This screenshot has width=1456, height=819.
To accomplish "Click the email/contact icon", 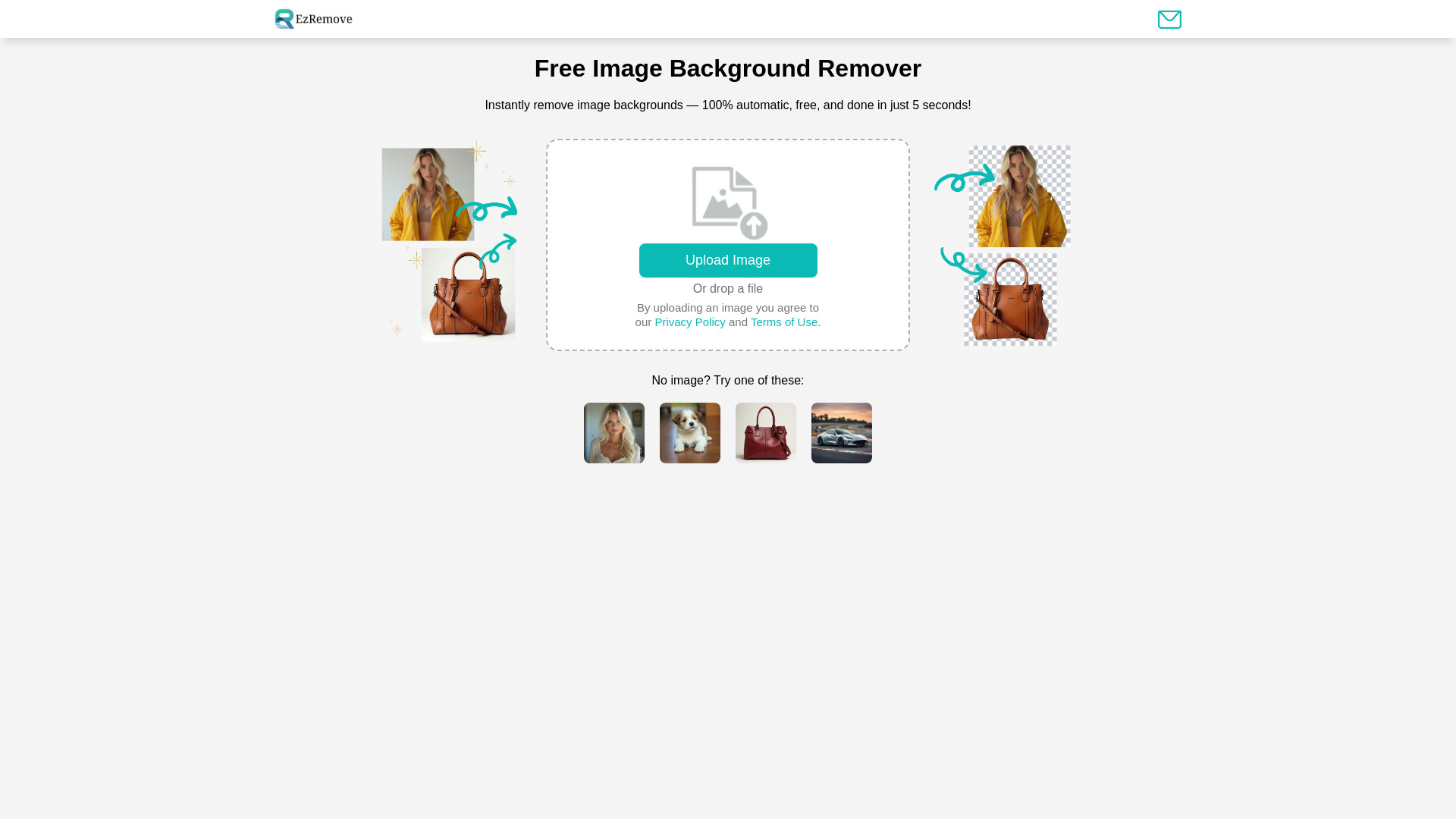I will point(1169,19).
